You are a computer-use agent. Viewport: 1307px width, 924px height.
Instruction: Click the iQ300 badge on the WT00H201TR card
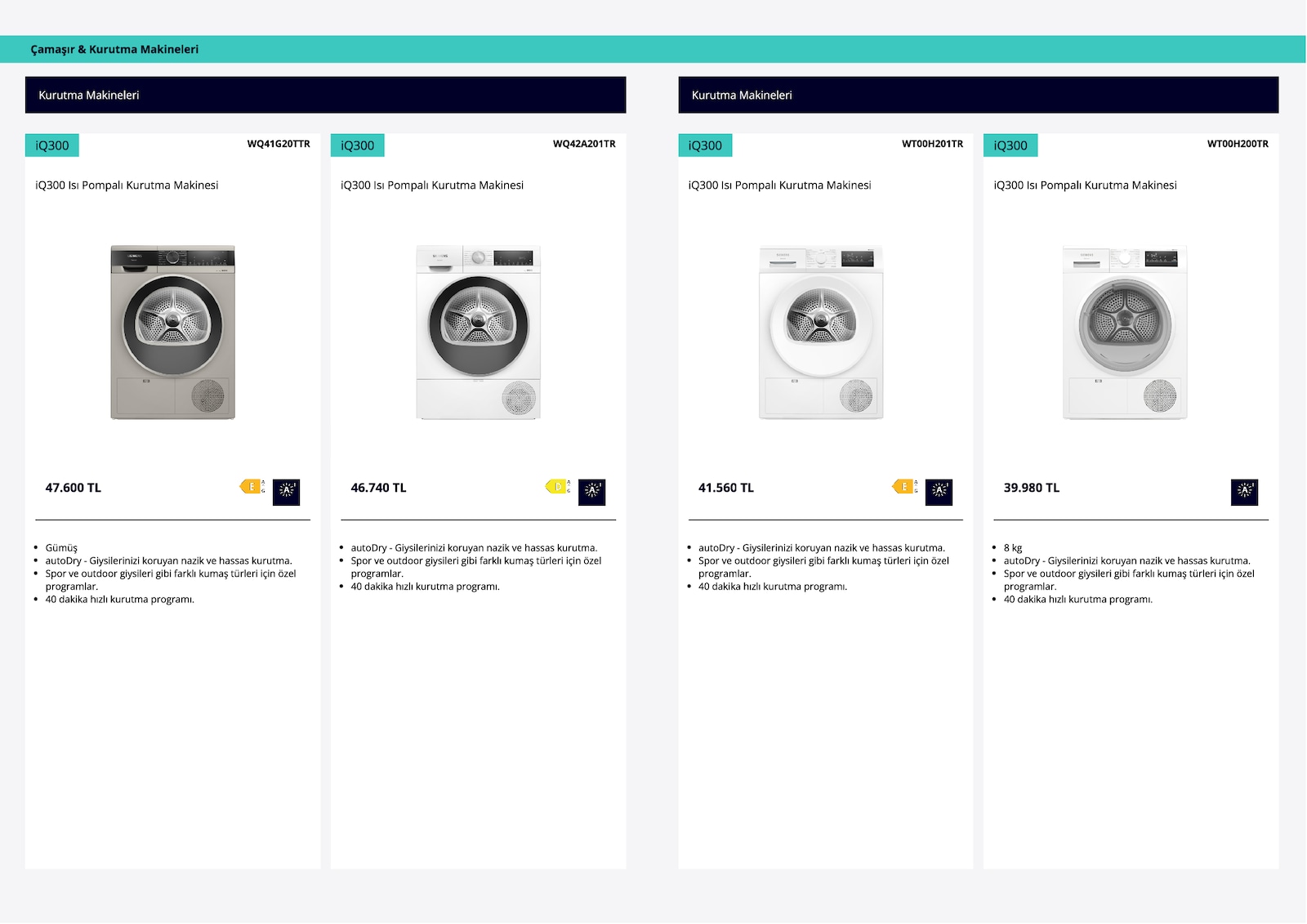(705, 145)
